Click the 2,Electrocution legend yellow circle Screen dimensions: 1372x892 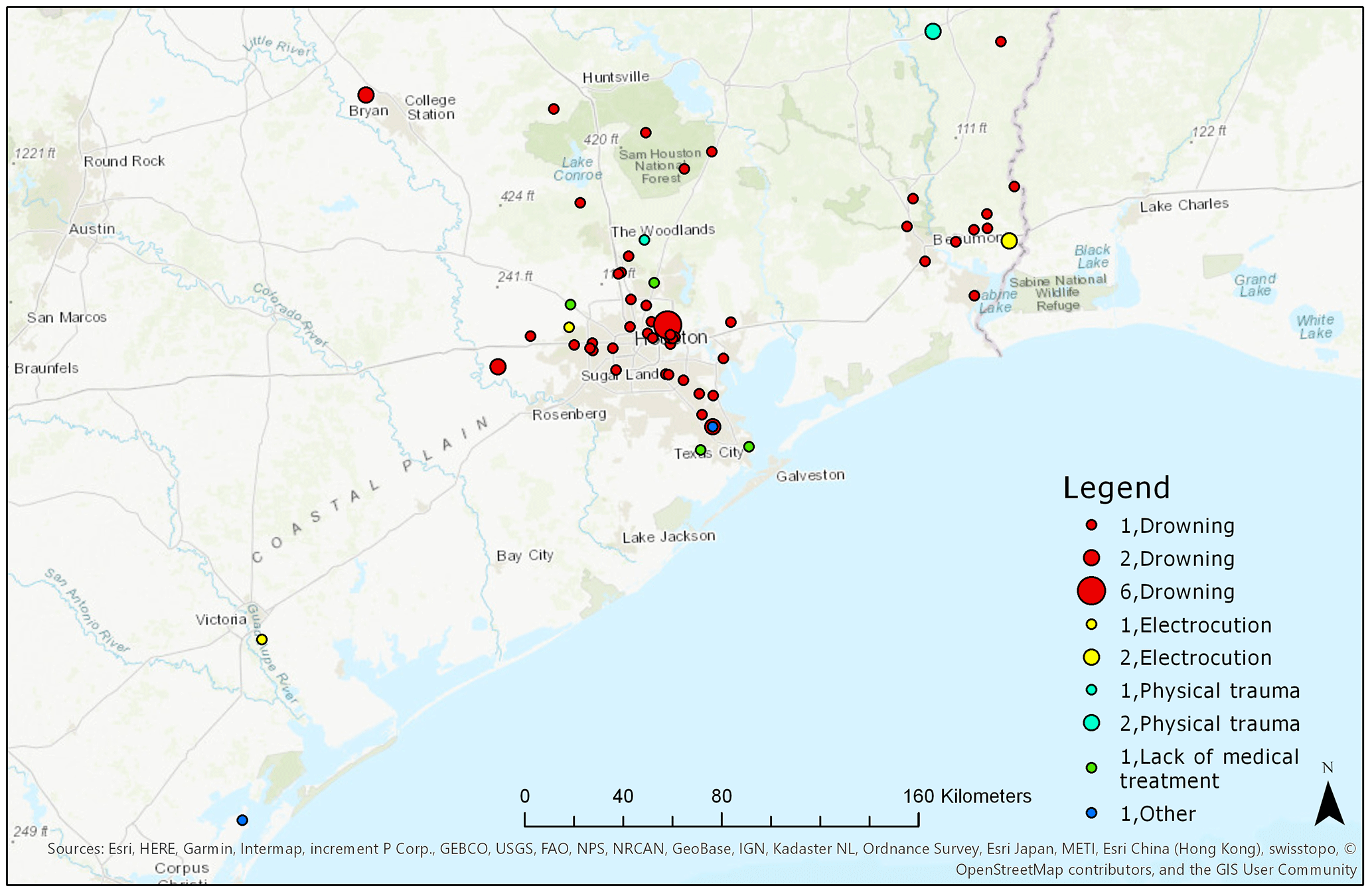[1091, 657]
